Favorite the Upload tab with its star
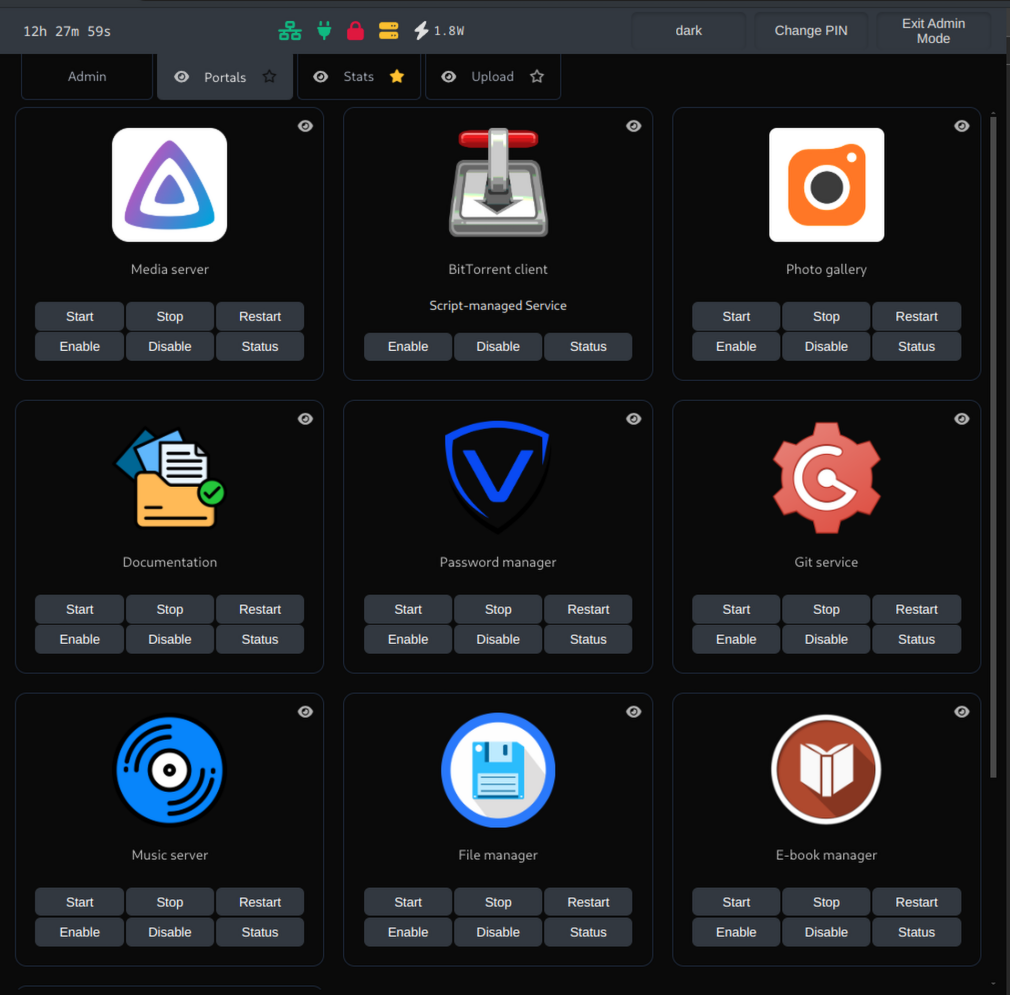Image resolution: width=1010 pixels, height=995 pixels. tap(537, 77)
